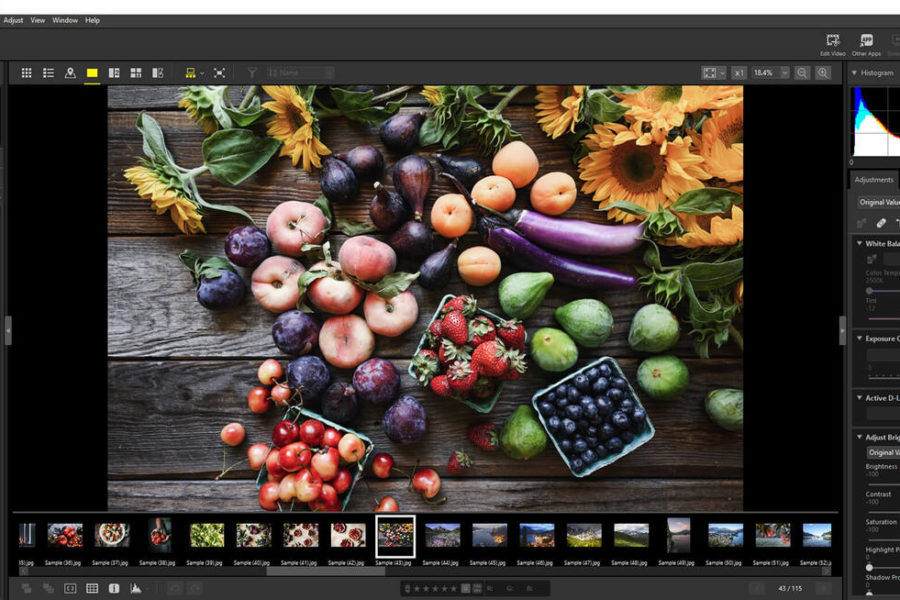Open Other Apps
Screen dimensions: 900x600
866,42
